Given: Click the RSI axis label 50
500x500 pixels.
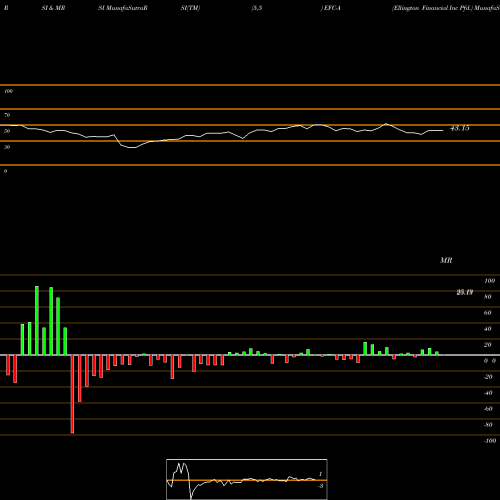Looking at the screenshot, I should click(x=7, y=131).
